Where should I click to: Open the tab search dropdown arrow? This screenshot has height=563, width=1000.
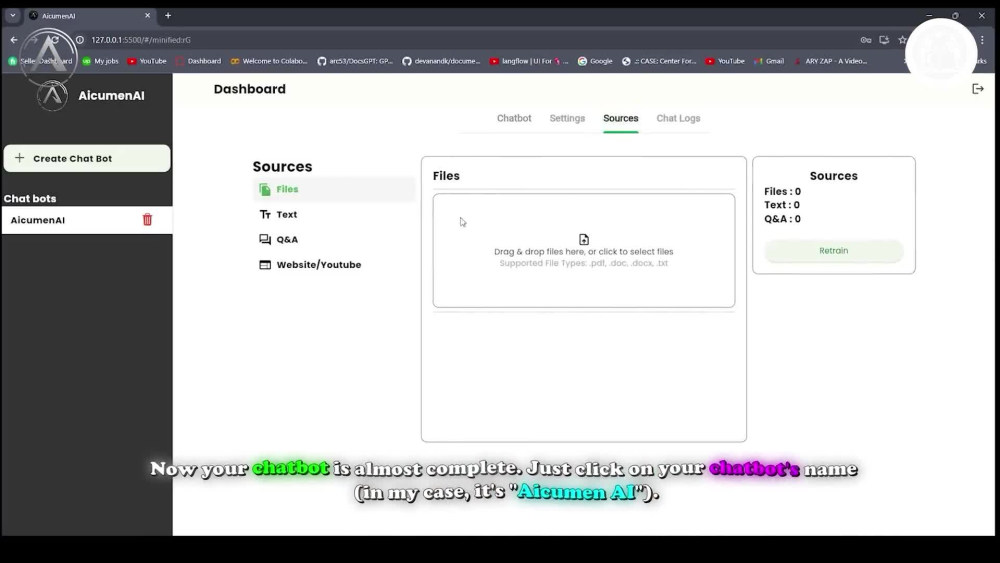tap(13, 15)
